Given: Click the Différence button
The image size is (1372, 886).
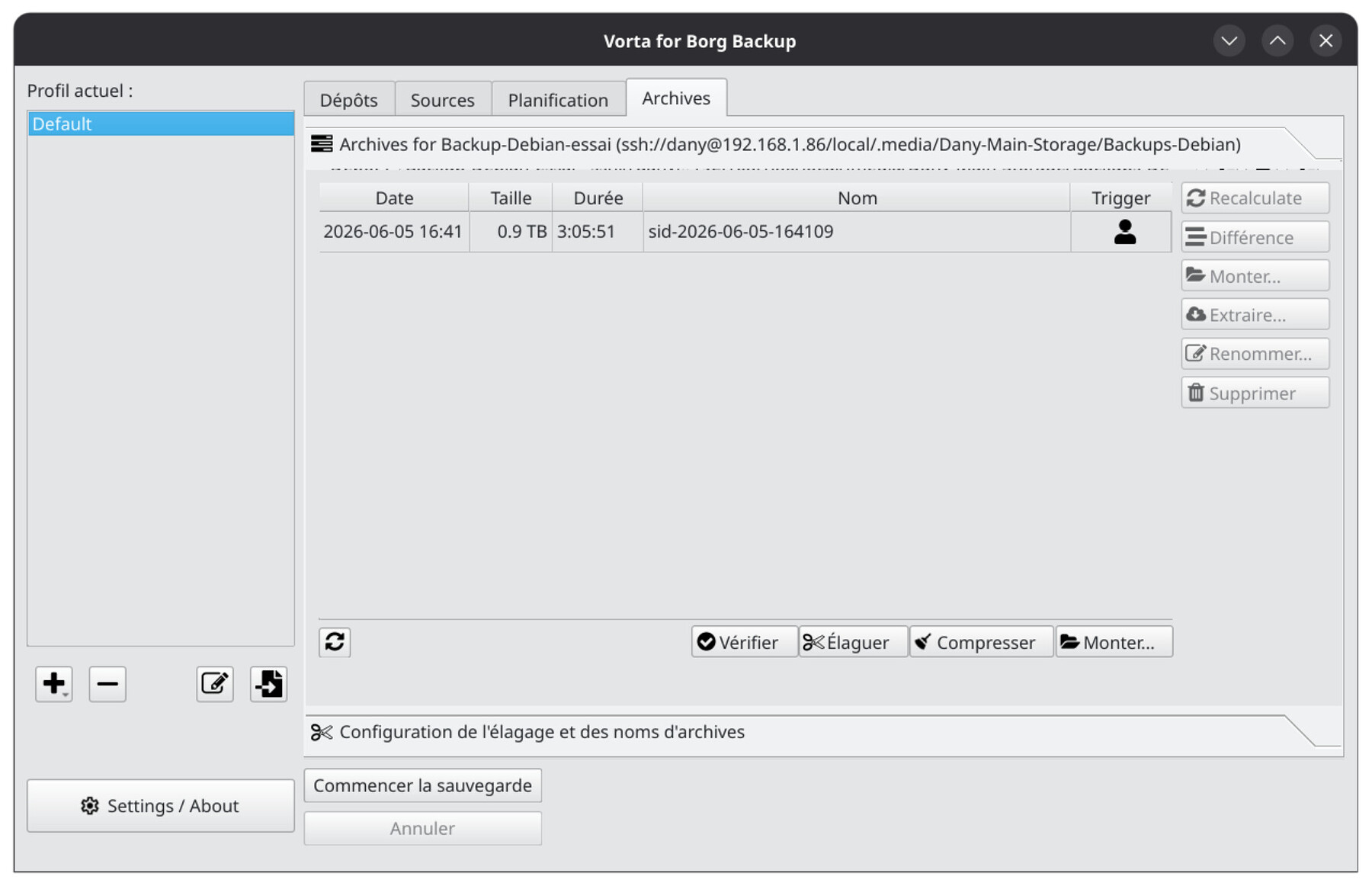Looking at the screenshot, I should click(x=1255, y=237).
